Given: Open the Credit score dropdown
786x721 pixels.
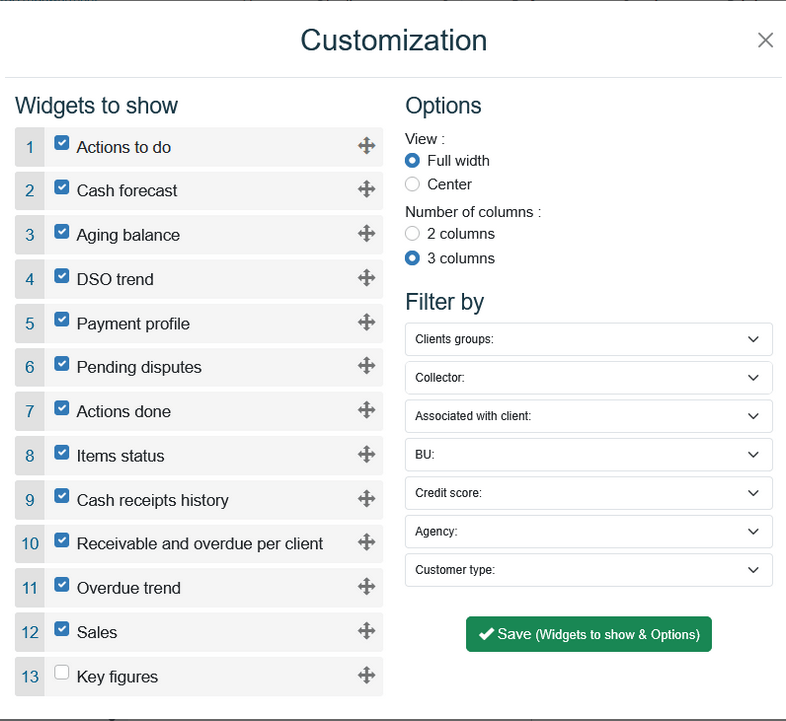Looking at the screenshot, I should tap(588, 493).
